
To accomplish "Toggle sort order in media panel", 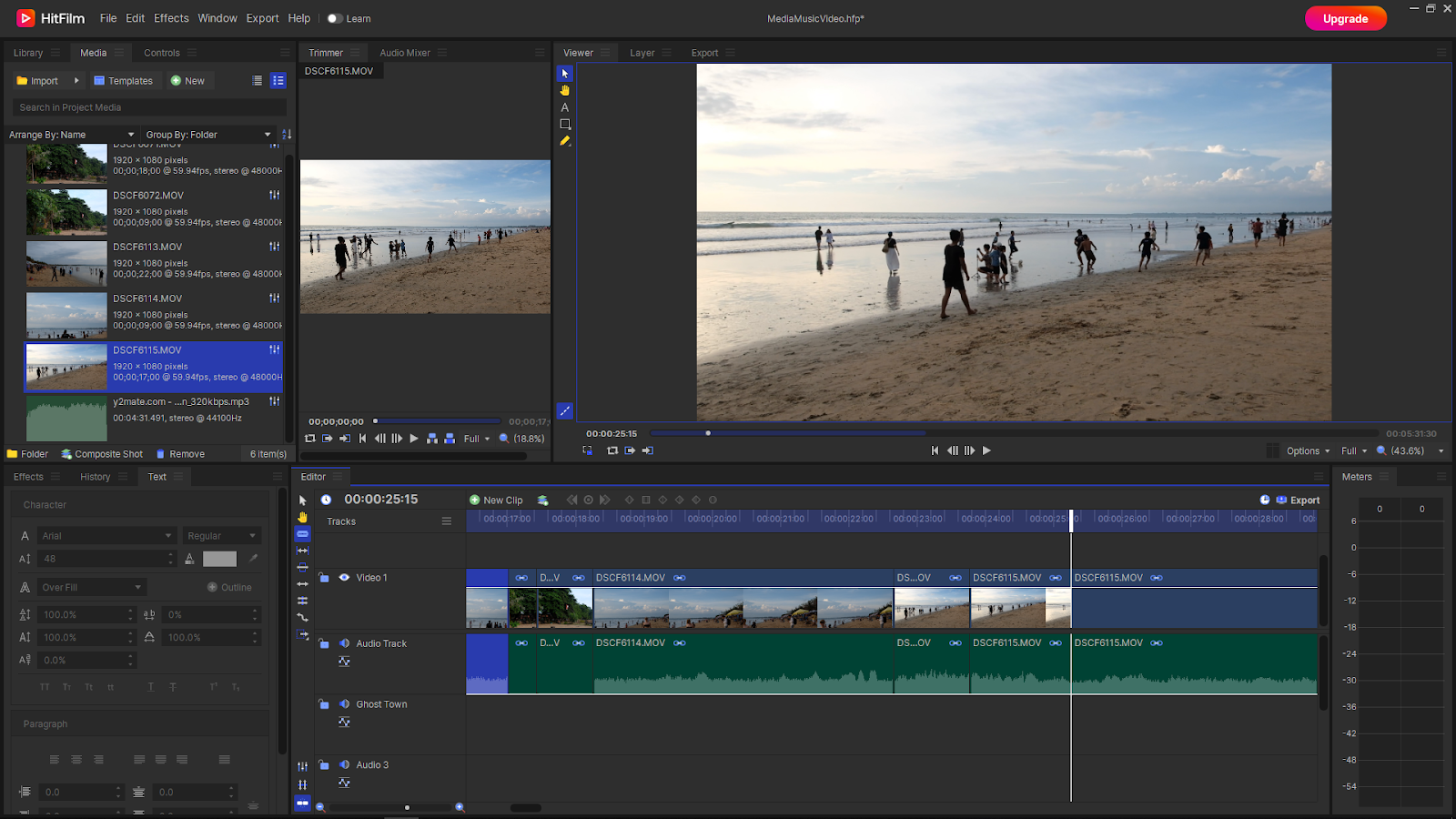I will (287, 135).
